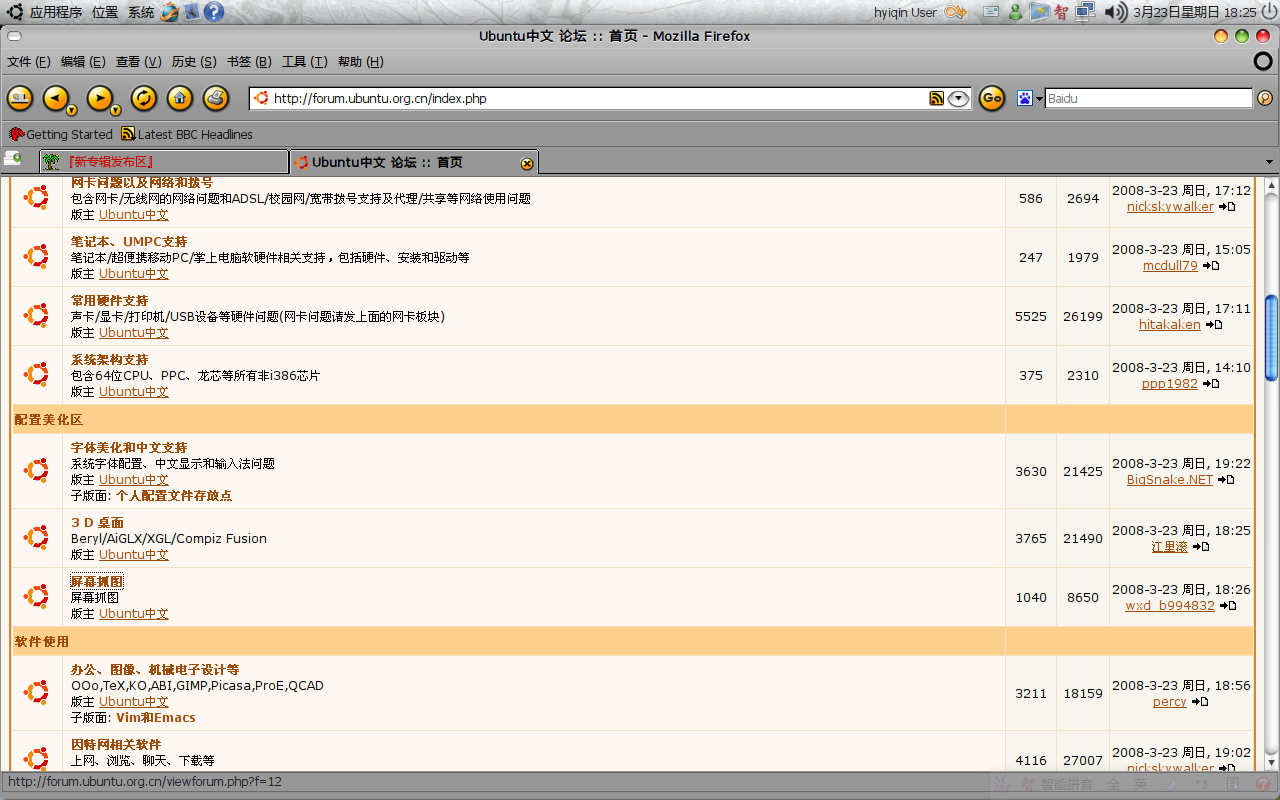
Task: Open the 书签 (B) menu
Action: [x=249, y=62]
